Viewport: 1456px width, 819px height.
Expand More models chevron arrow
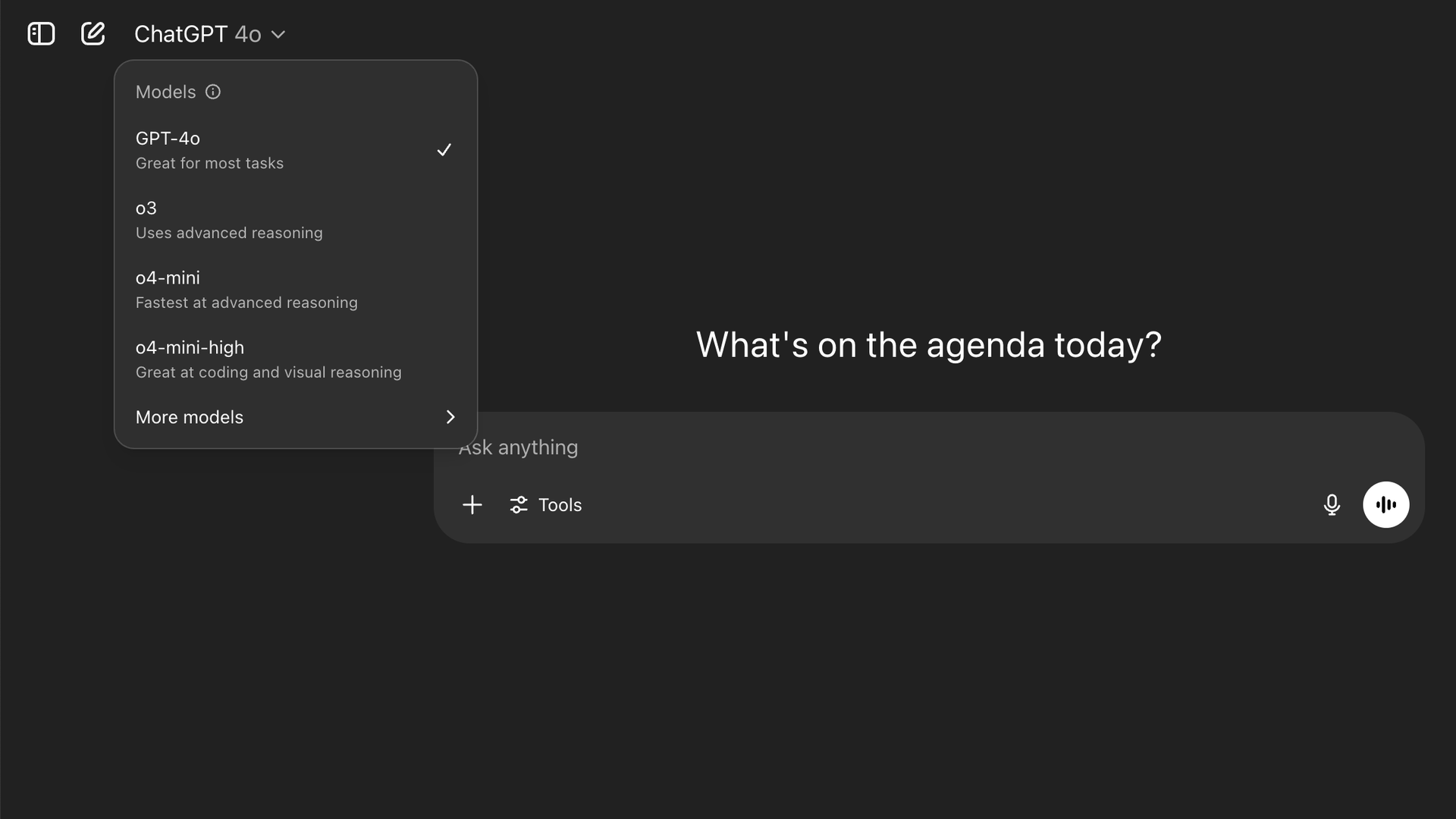450,417
